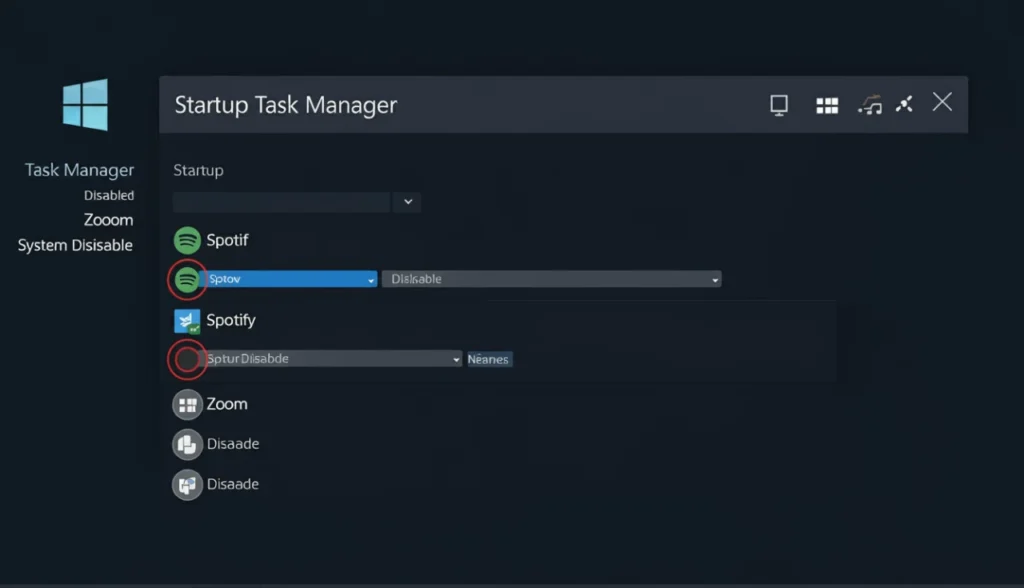Viewport: 1024px width, 588px height.
Task: Click the Spotify icon beside the Sptov dropdown
Action: click(x=187, y=280)
